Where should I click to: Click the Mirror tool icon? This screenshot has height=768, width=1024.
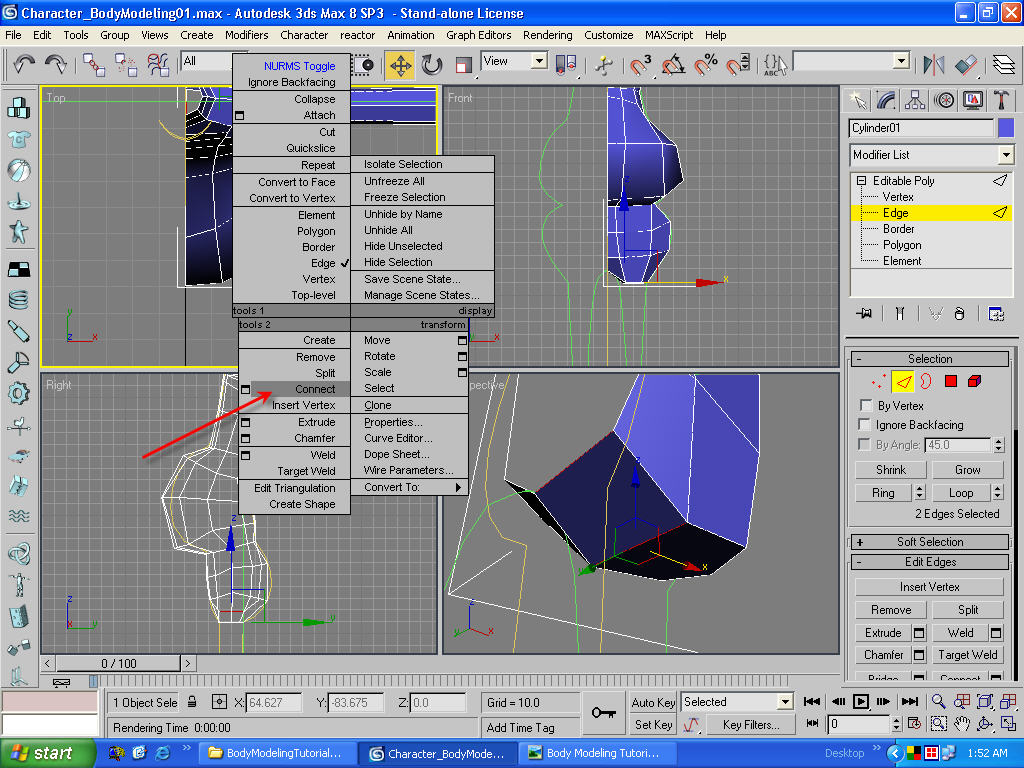click(933, 65)
